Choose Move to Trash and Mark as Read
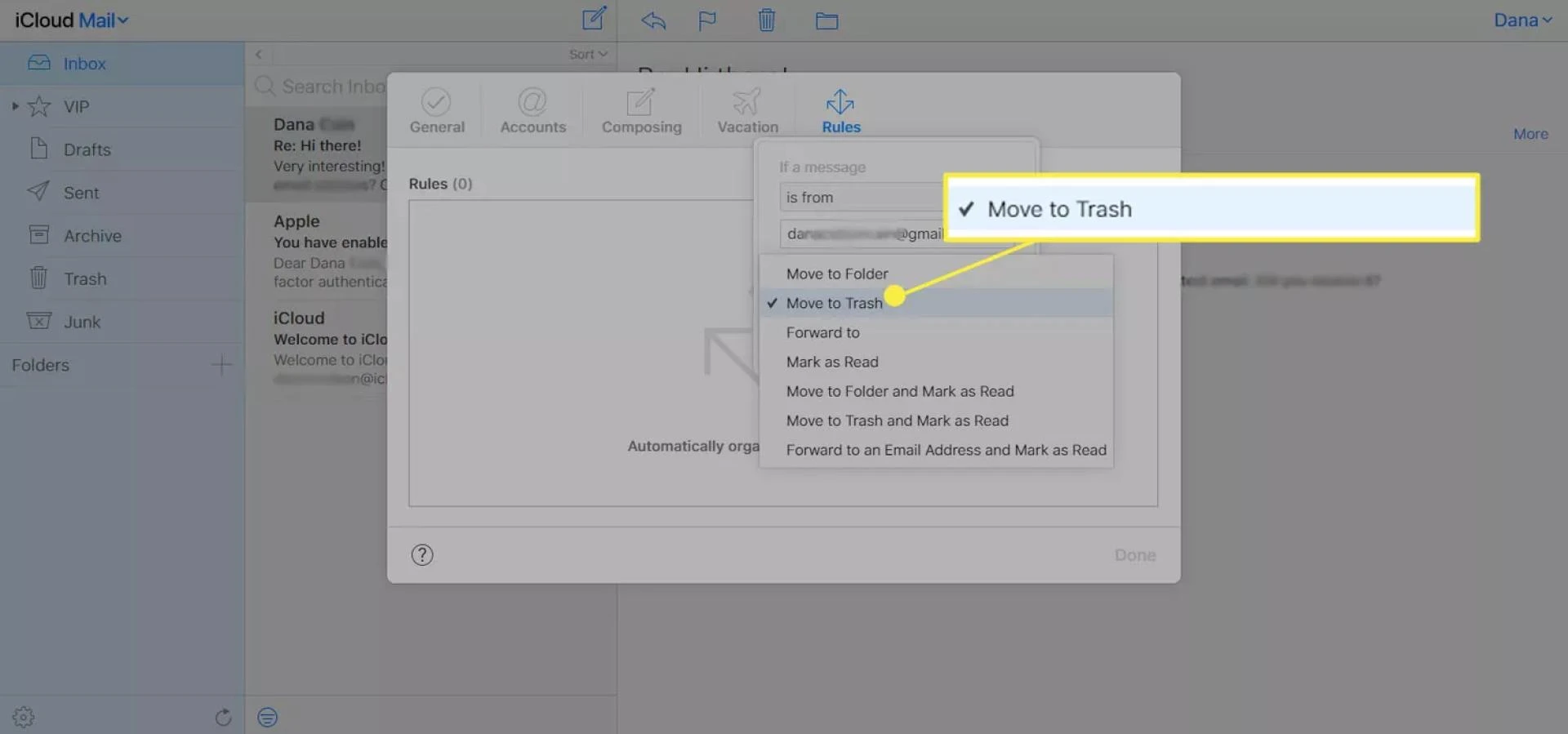The image size is (1568, 734). [936, 420]
